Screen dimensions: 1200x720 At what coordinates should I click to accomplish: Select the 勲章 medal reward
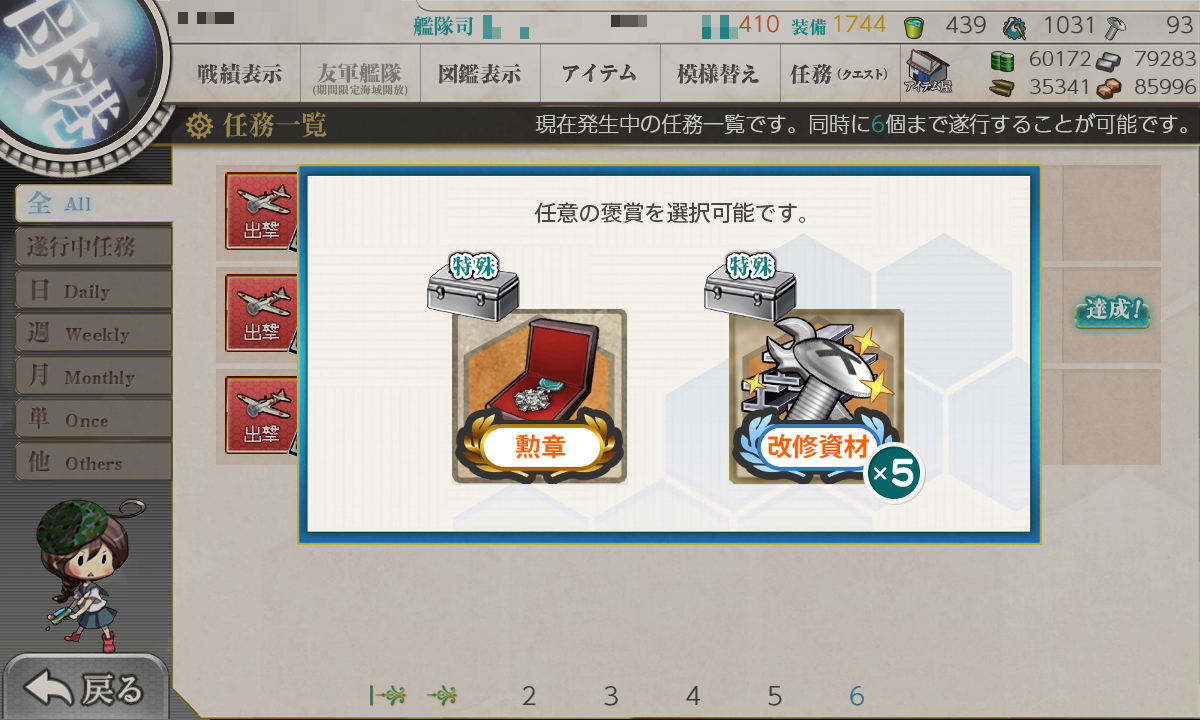click(540, 397)
